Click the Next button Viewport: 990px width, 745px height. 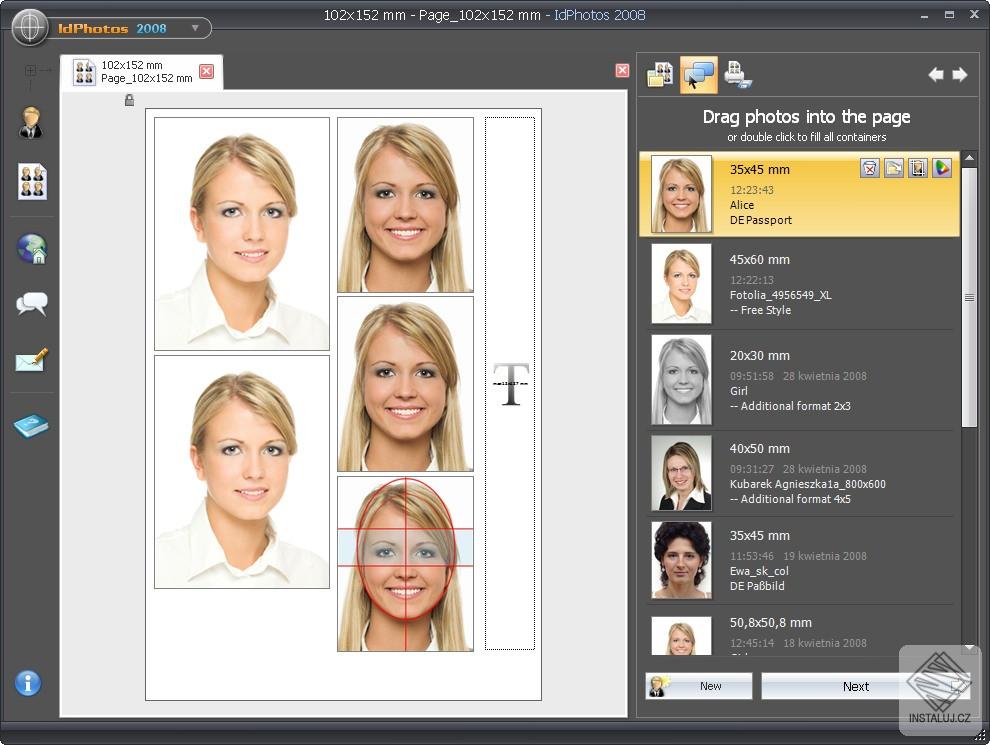(x=855, y=686)
